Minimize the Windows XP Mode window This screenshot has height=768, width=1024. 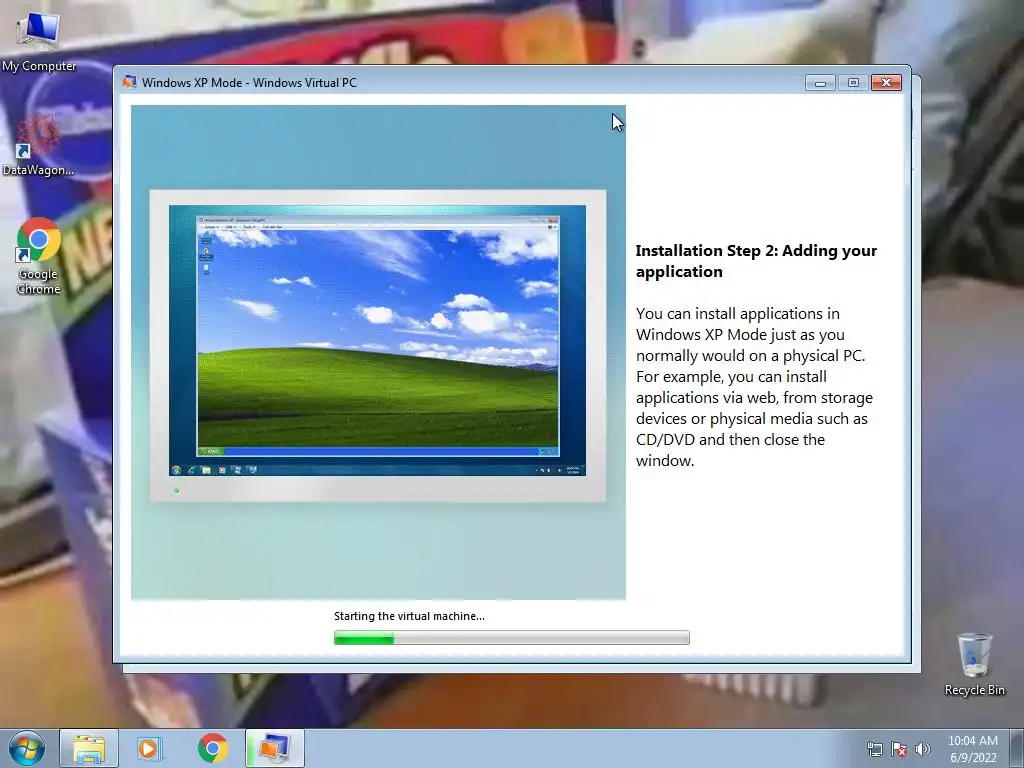820,83
